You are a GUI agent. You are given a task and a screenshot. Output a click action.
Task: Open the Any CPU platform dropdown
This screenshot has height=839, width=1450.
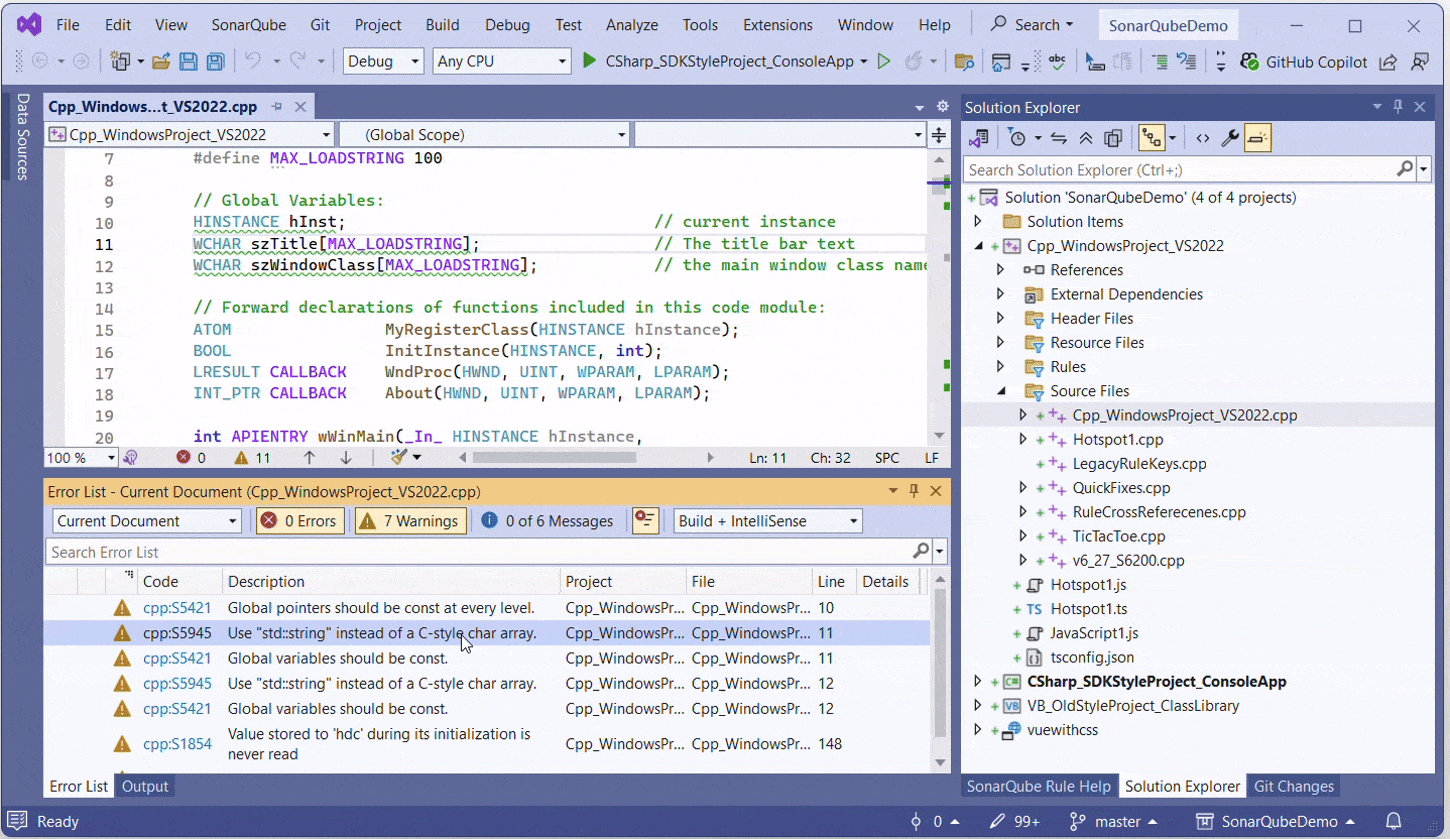(x=501, y=62)
